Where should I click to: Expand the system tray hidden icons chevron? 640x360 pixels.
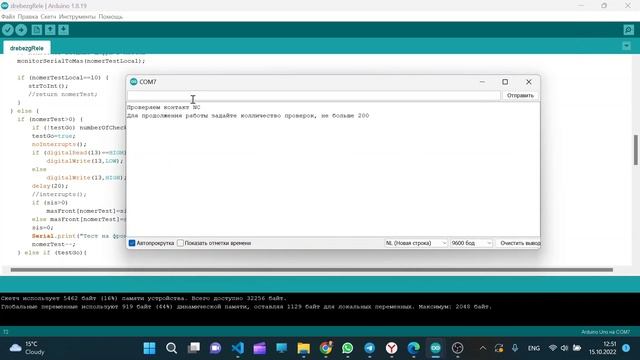click(483, 348)
